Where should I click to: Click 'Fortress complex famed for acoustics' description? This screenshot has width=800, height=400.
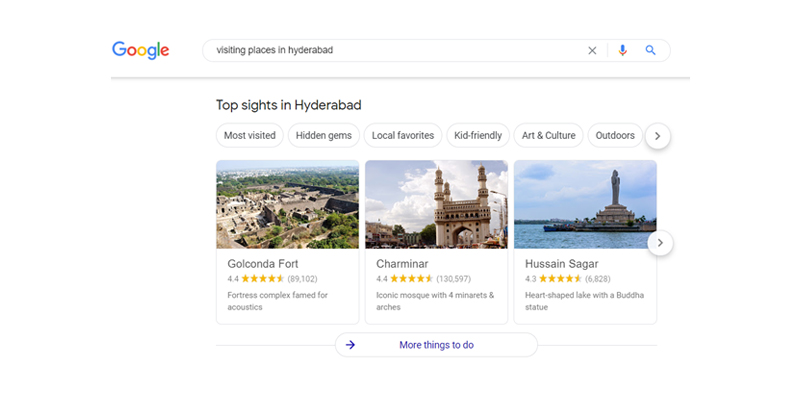278,301
